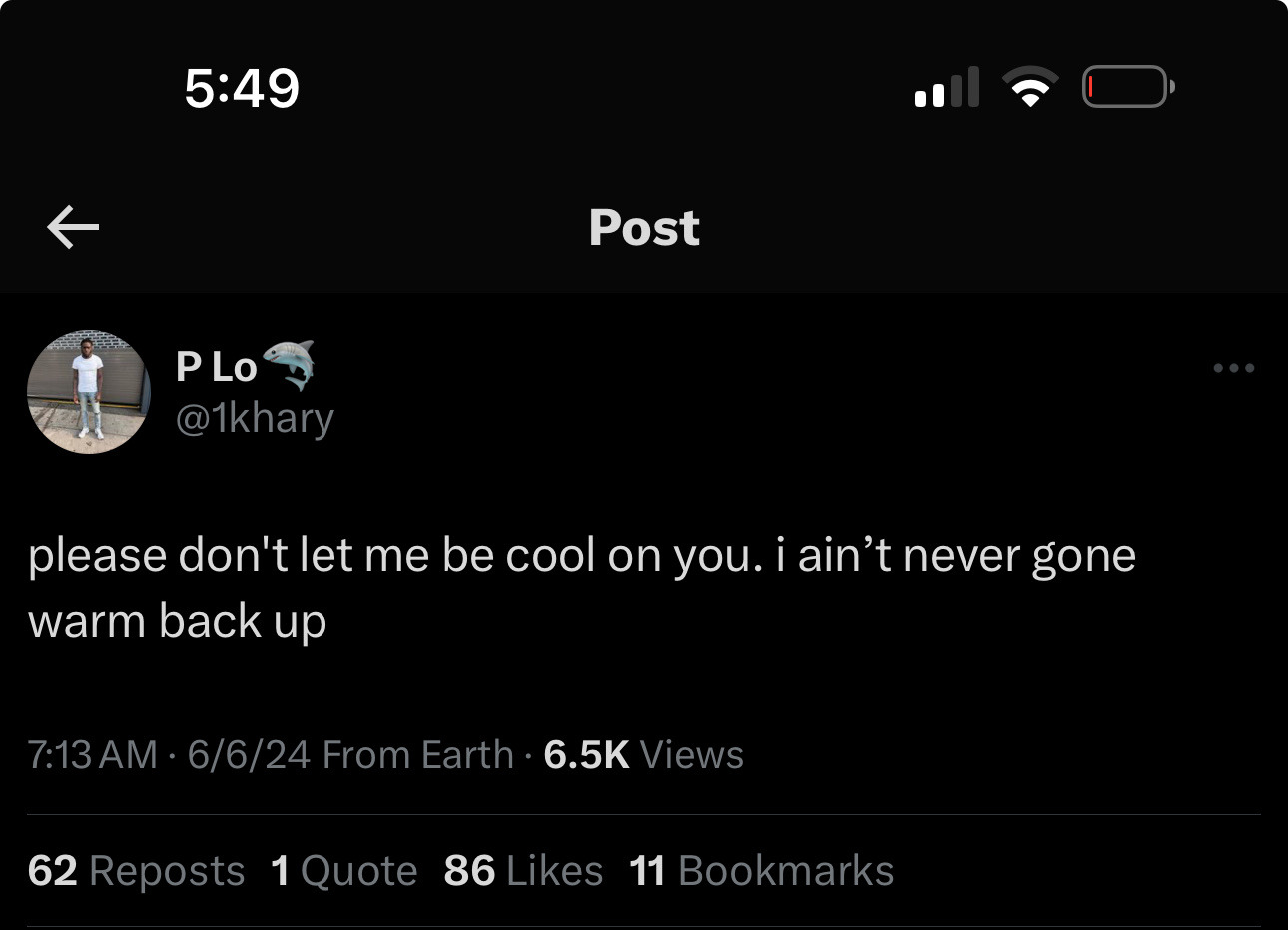This screenshot has height=930, width=1288.
Task: Tap the post text about being cool
Action: coord(581,587)
